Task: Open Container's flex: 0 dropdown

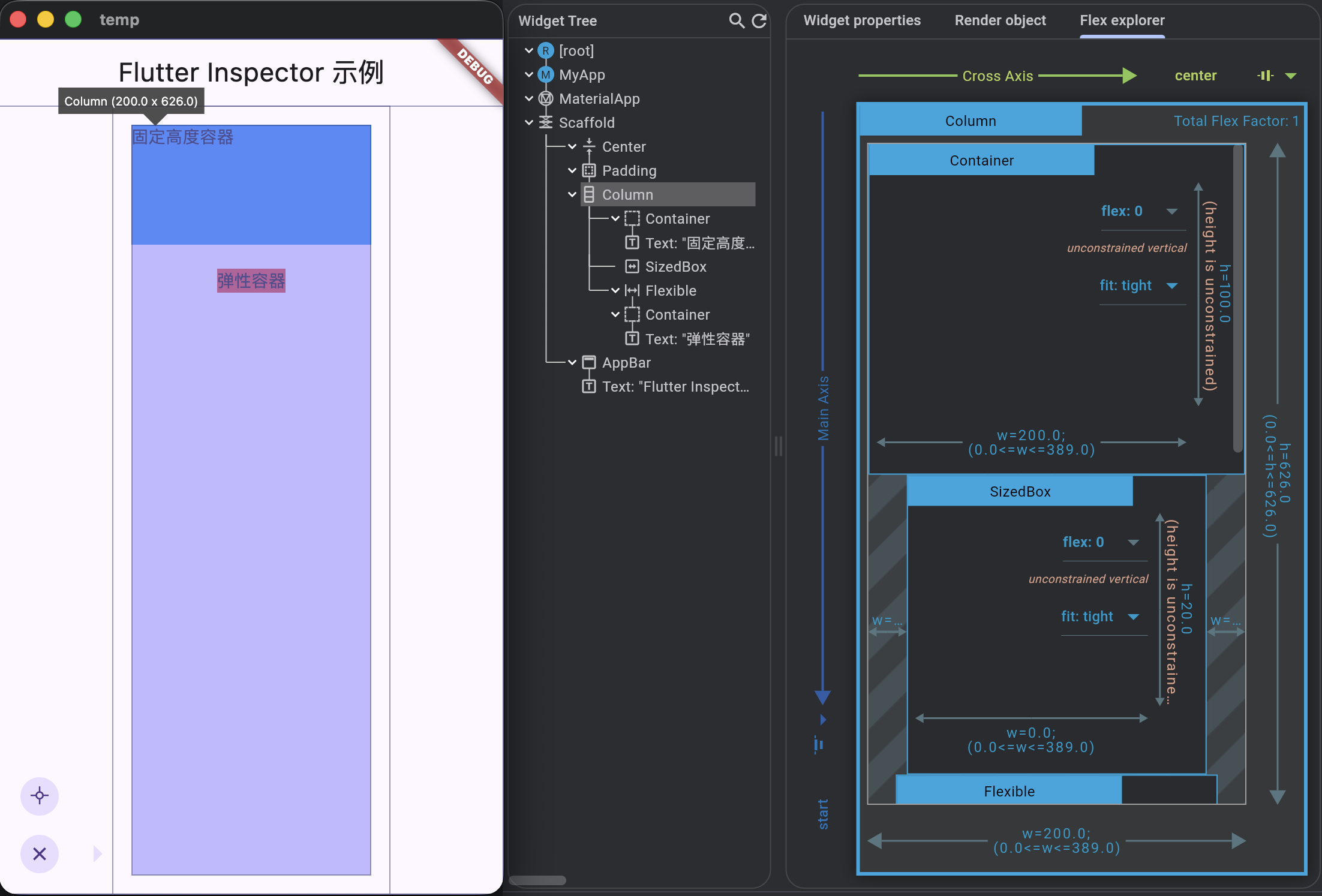Action: [1143, 212]
